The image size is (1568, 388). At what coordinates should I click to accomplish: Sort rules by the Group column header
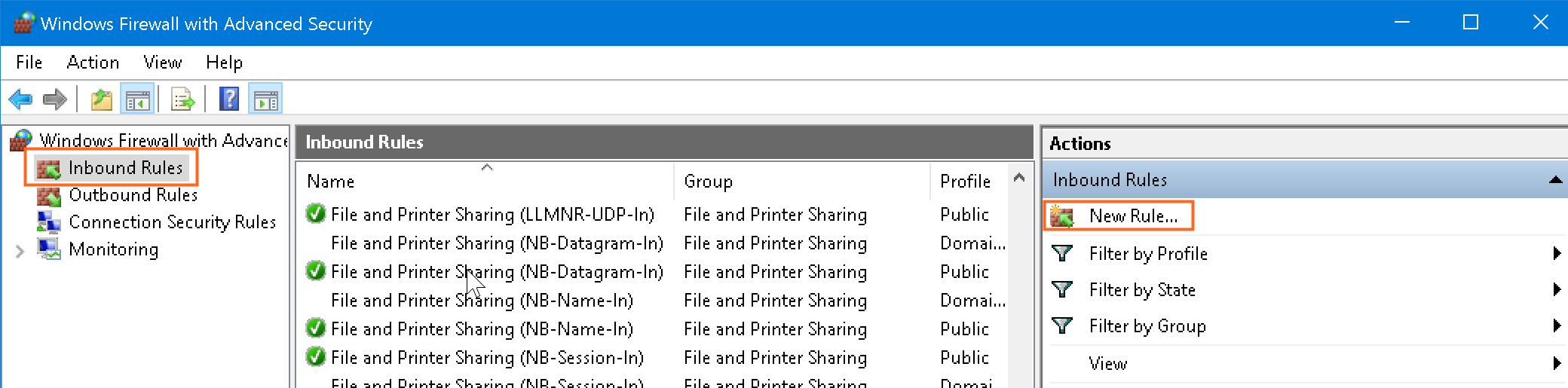click(707, 182)
